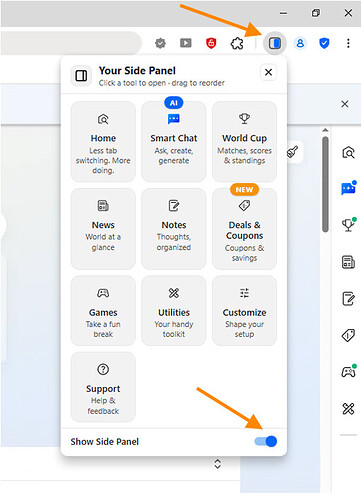Click the side panel icon in popup header
Image resolution: width=361 pixels, height=500 pixels.
click(81, 76)
